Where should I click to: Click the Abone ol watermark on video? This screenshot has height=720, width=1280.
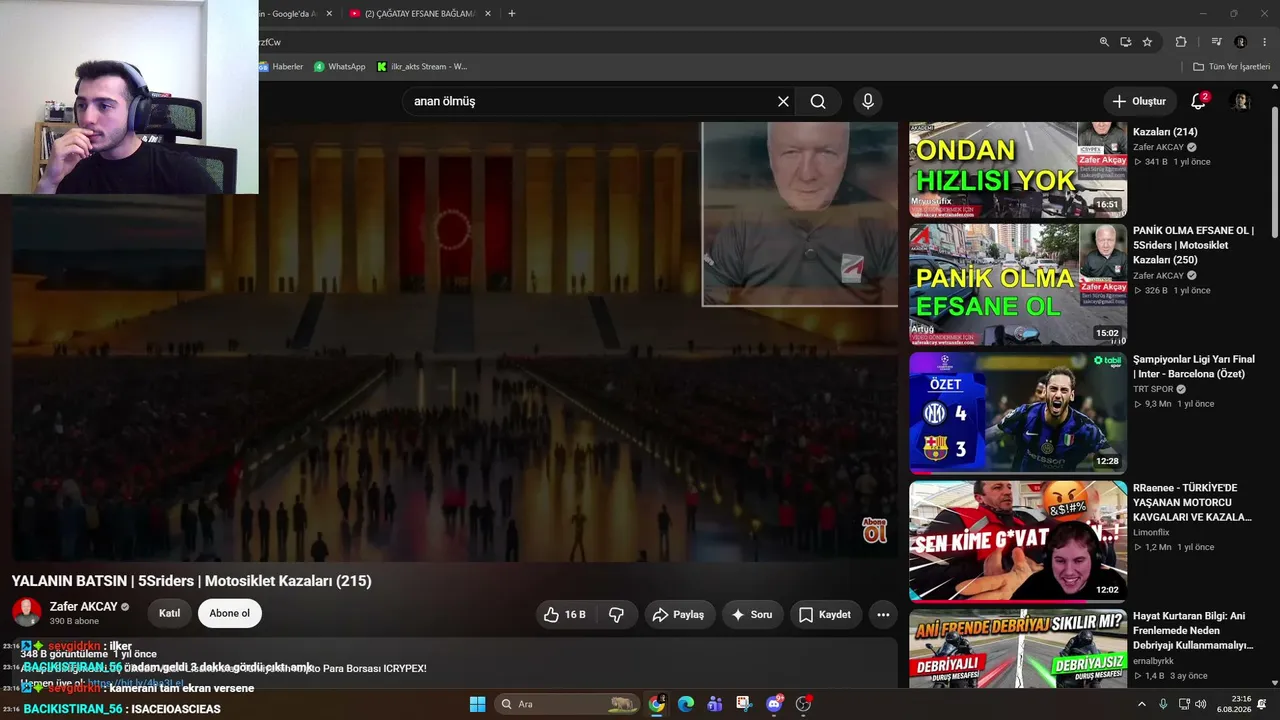click(875, 531)
